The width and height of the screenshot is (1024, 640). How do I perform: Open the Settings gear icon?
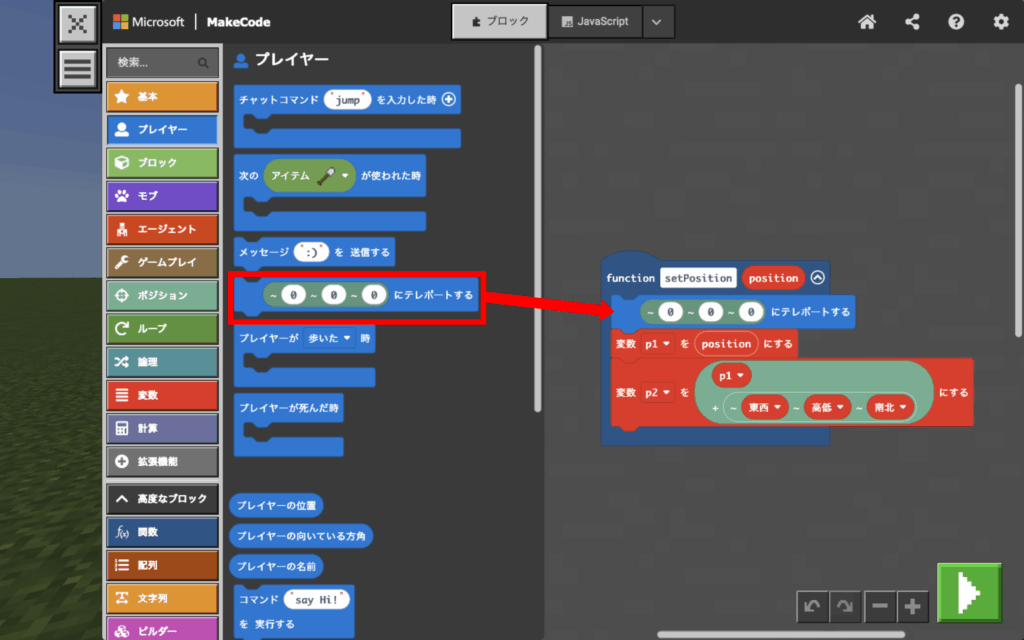coord(1000,22)
